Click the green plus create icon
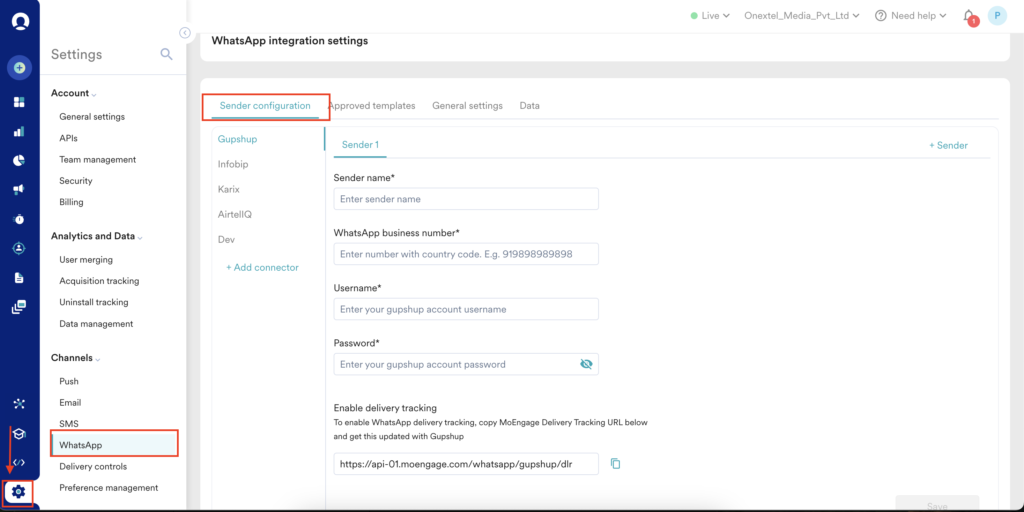The image size is (1024, 512). click(x=20, y=67)
